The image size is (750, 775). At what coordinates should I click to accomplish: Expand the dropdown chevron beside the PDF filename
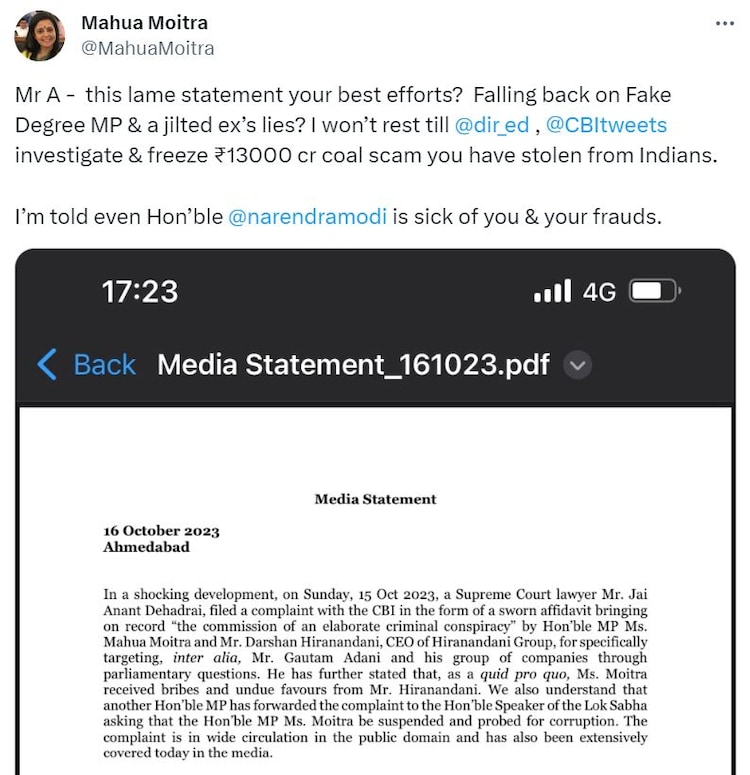coord(576,365)
